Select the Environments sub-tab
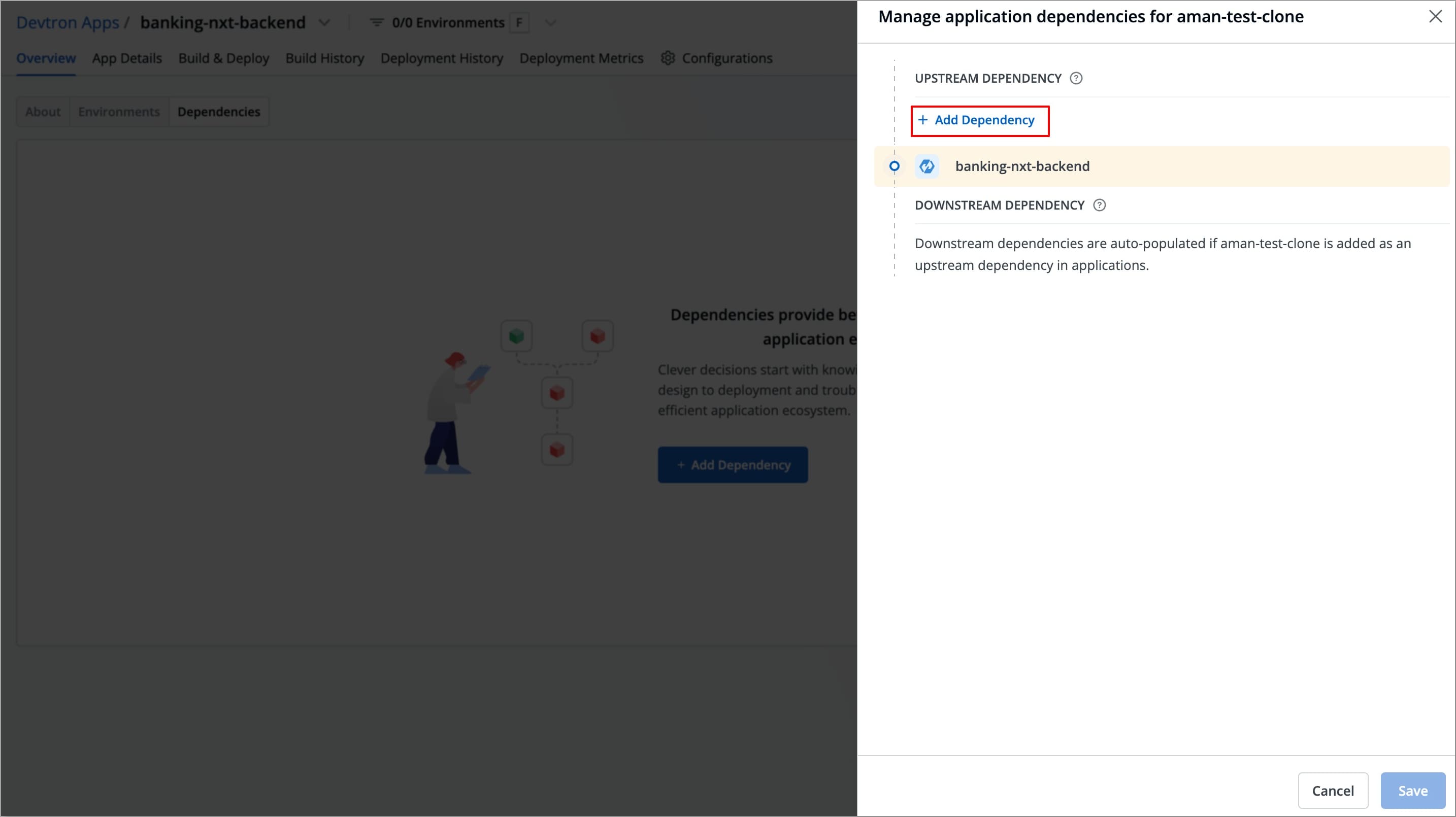Viewport: 1456px width, 817px height. click(x=119, y=112)
